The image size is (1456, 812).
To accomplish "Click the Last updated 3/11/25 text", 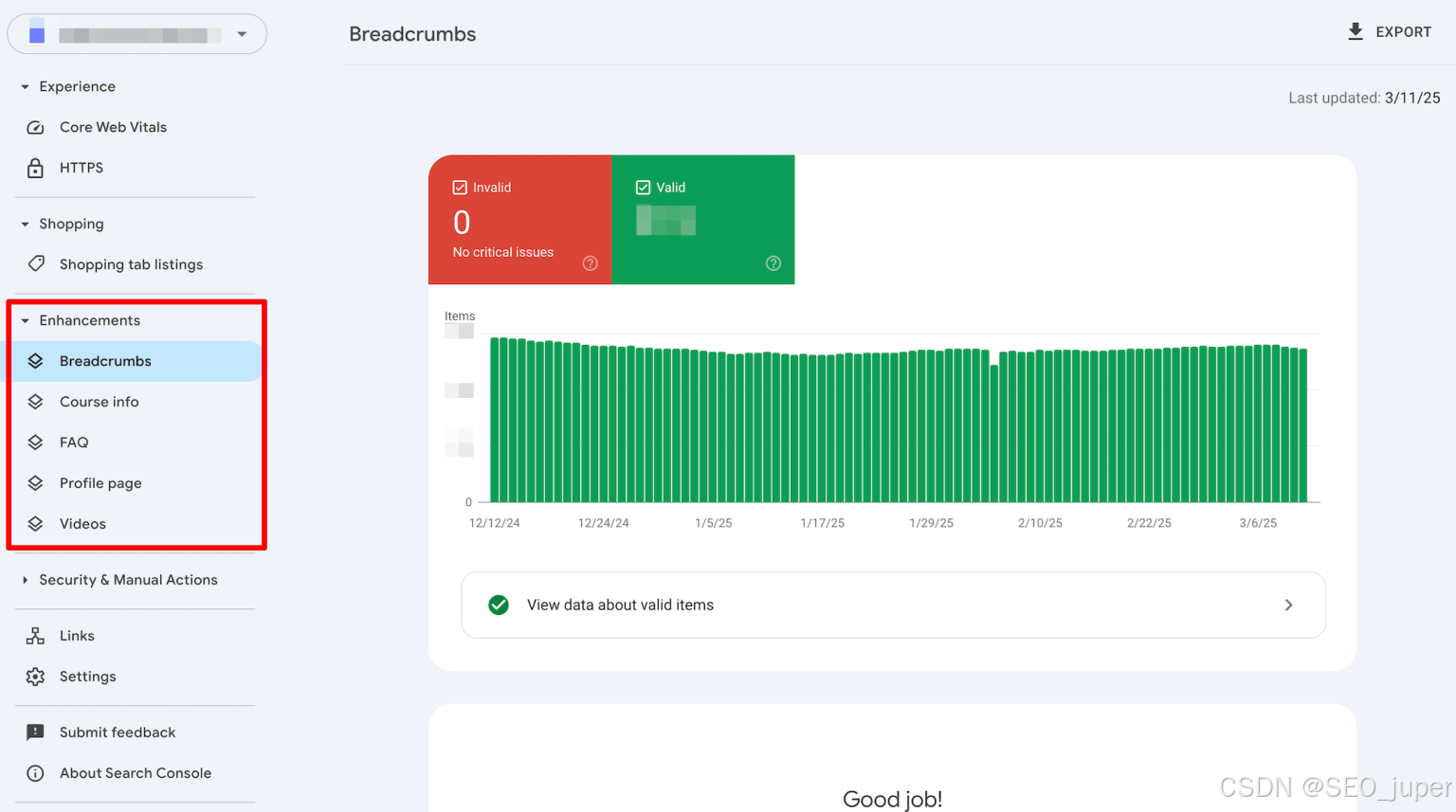I will 1364,98.
